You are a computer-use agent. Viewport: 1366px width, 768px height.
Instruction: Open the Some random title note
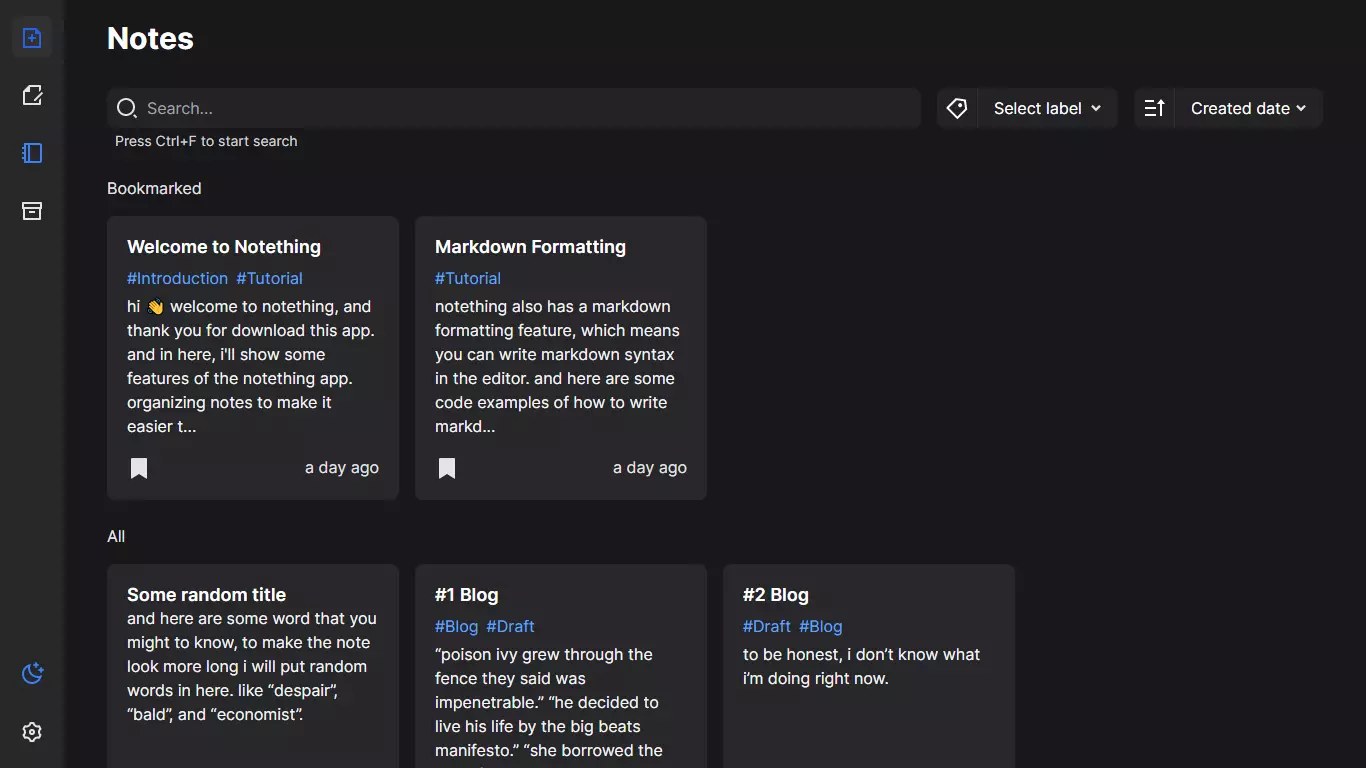[x=206, y=595]
